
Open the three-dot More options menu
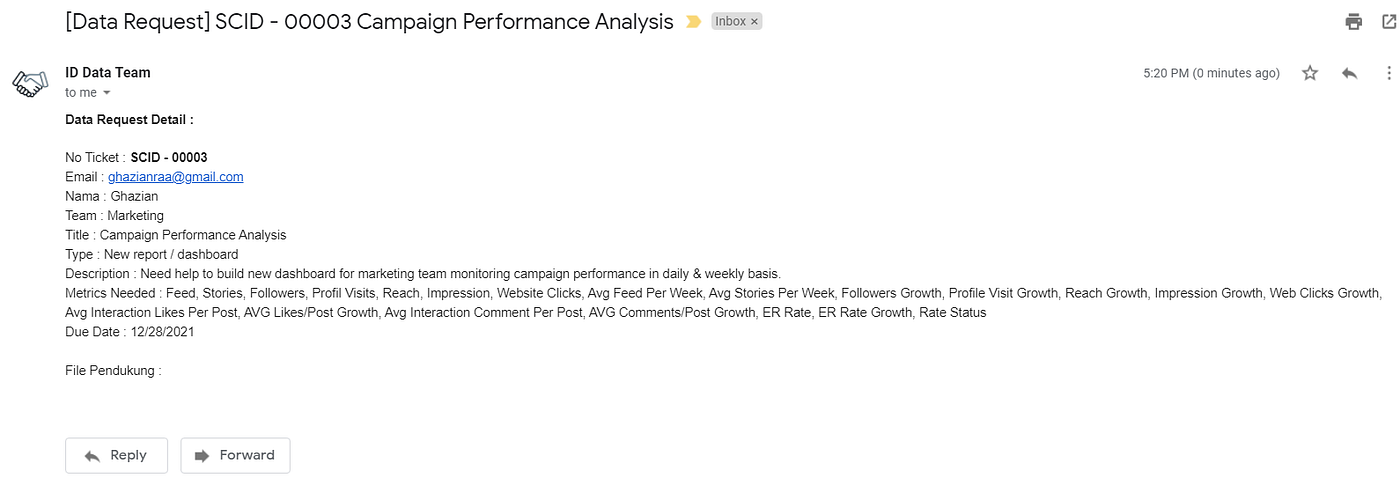pos(1389,73)
